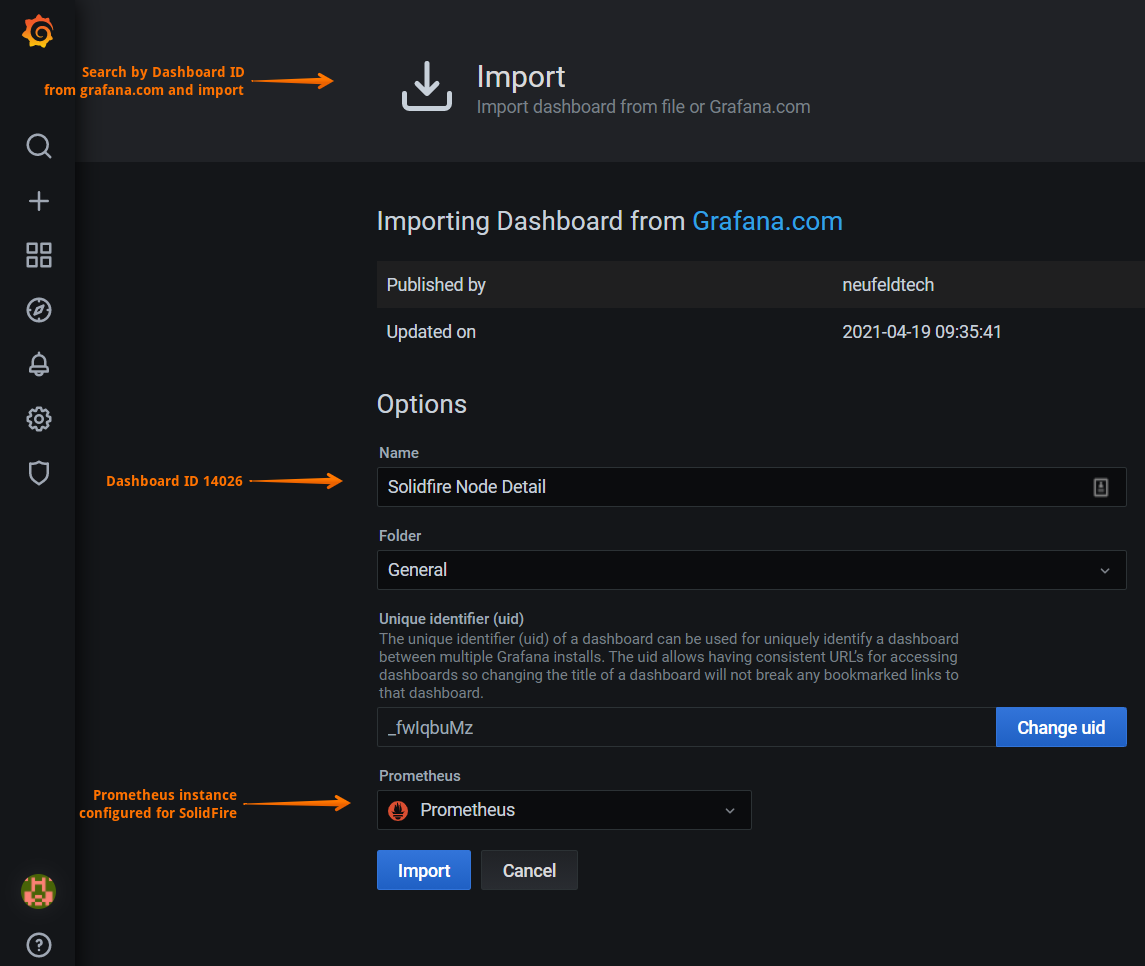The width and height of the screenshot is (1145, 966).
Task: Open the Alerting bell icon
Action: 39,364
